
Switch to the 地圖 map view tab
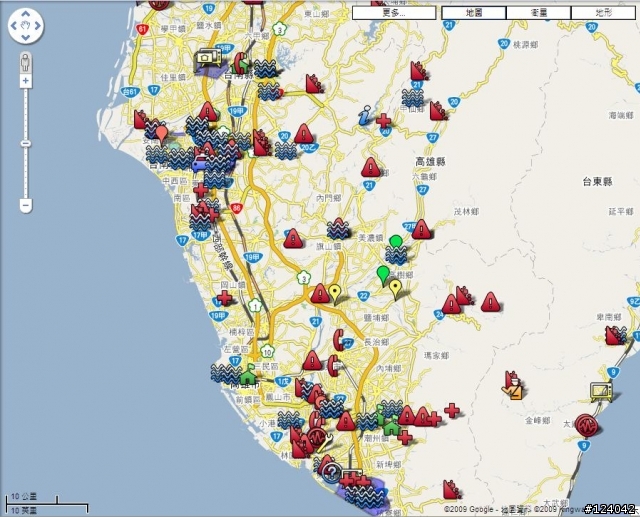coord(474,13)
